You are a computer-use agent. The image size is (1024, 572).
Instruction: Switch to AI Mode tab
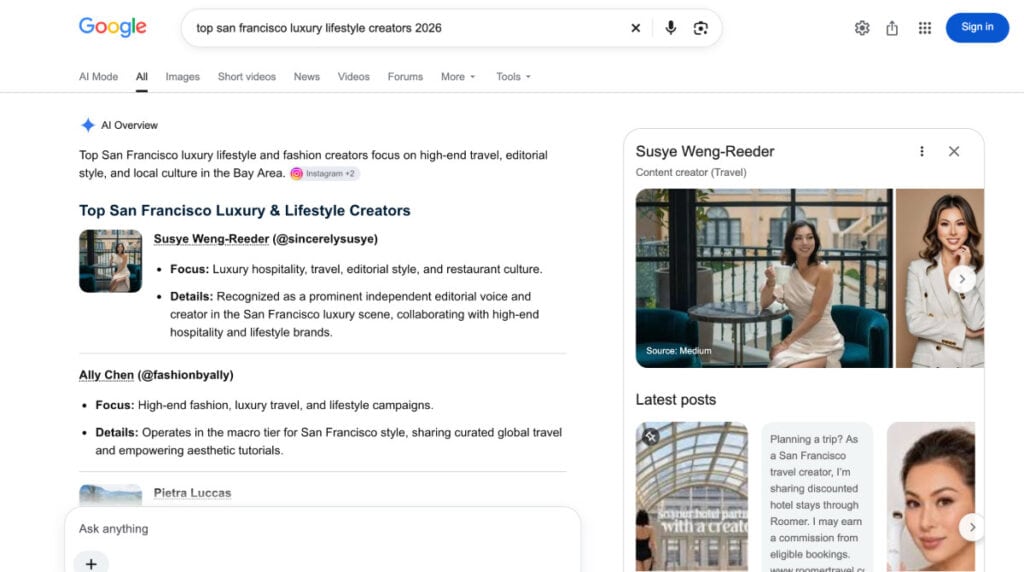click(x=99, y=76)
